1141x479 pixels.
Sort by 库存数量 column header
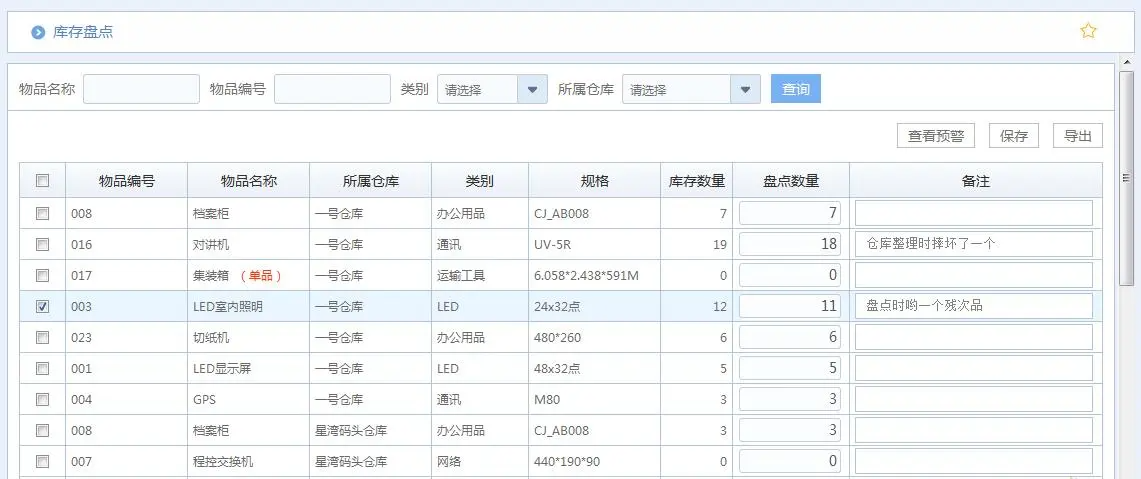[x=696, y=181]
